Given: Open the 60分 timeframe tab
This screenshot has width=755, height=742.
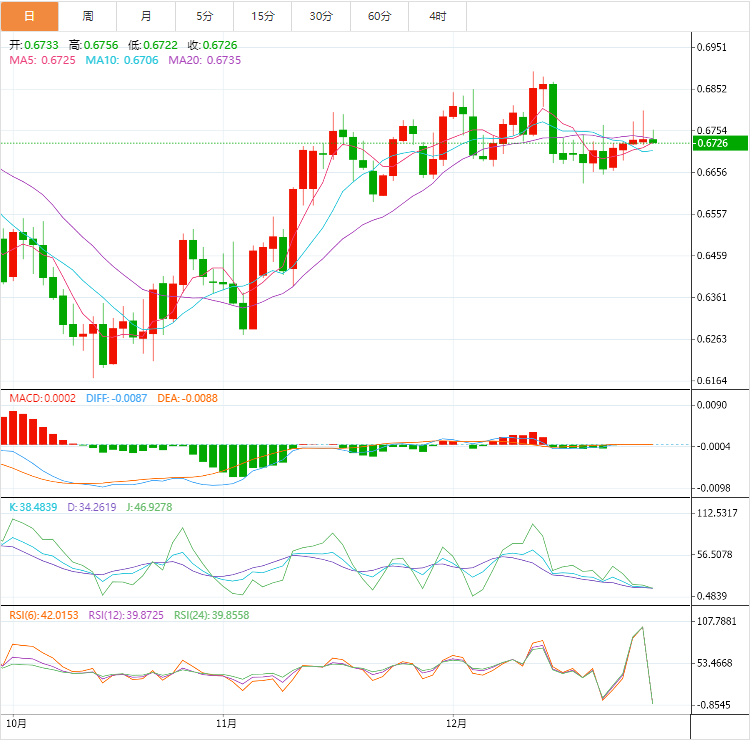Looking at the screenshot, I should (x=380, y=16).
